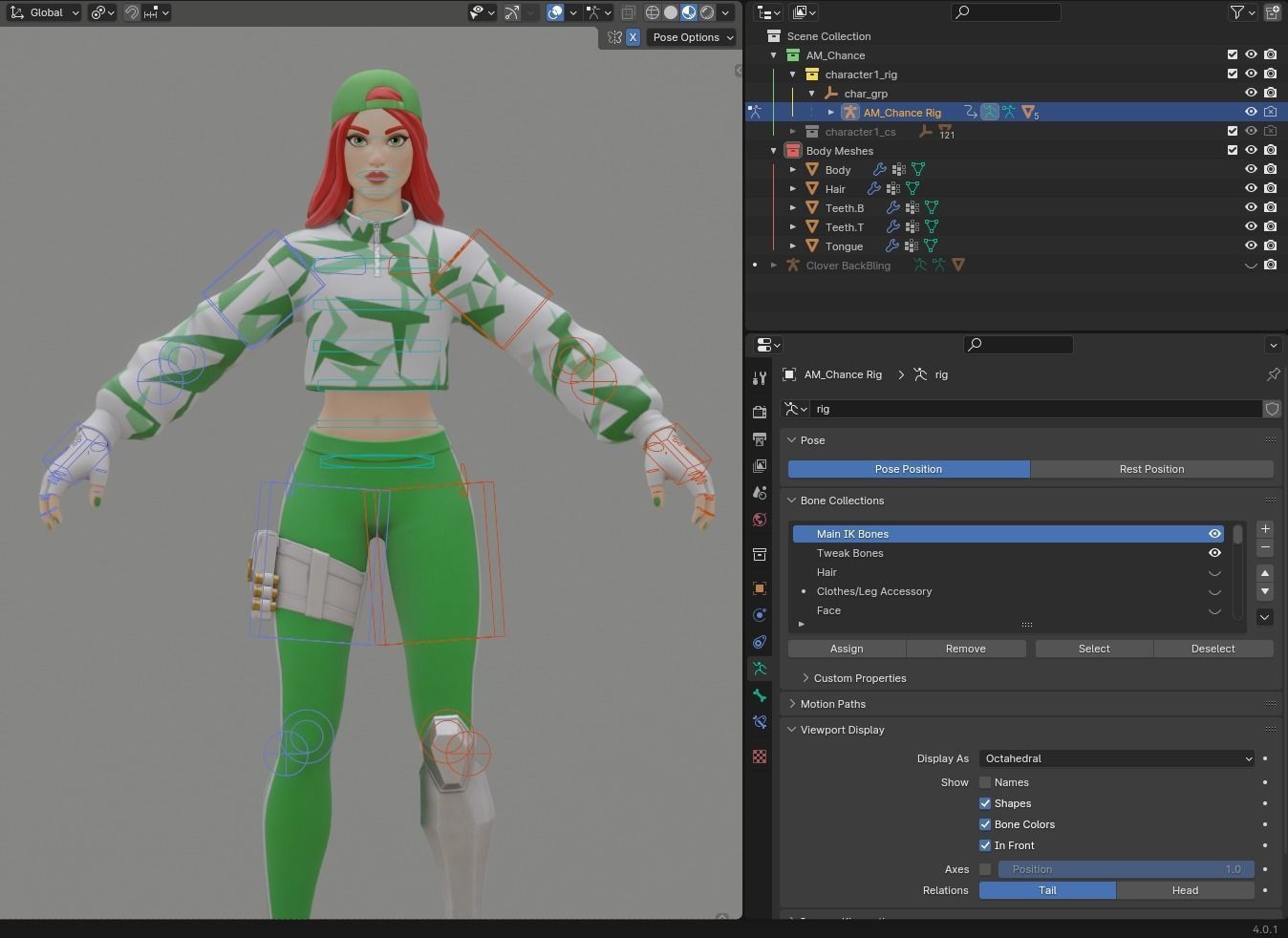The width and height of the screenshot is (1288, 938).
Task: Collapse the Bone Collections panel
Action: click(x=792, y=501)
